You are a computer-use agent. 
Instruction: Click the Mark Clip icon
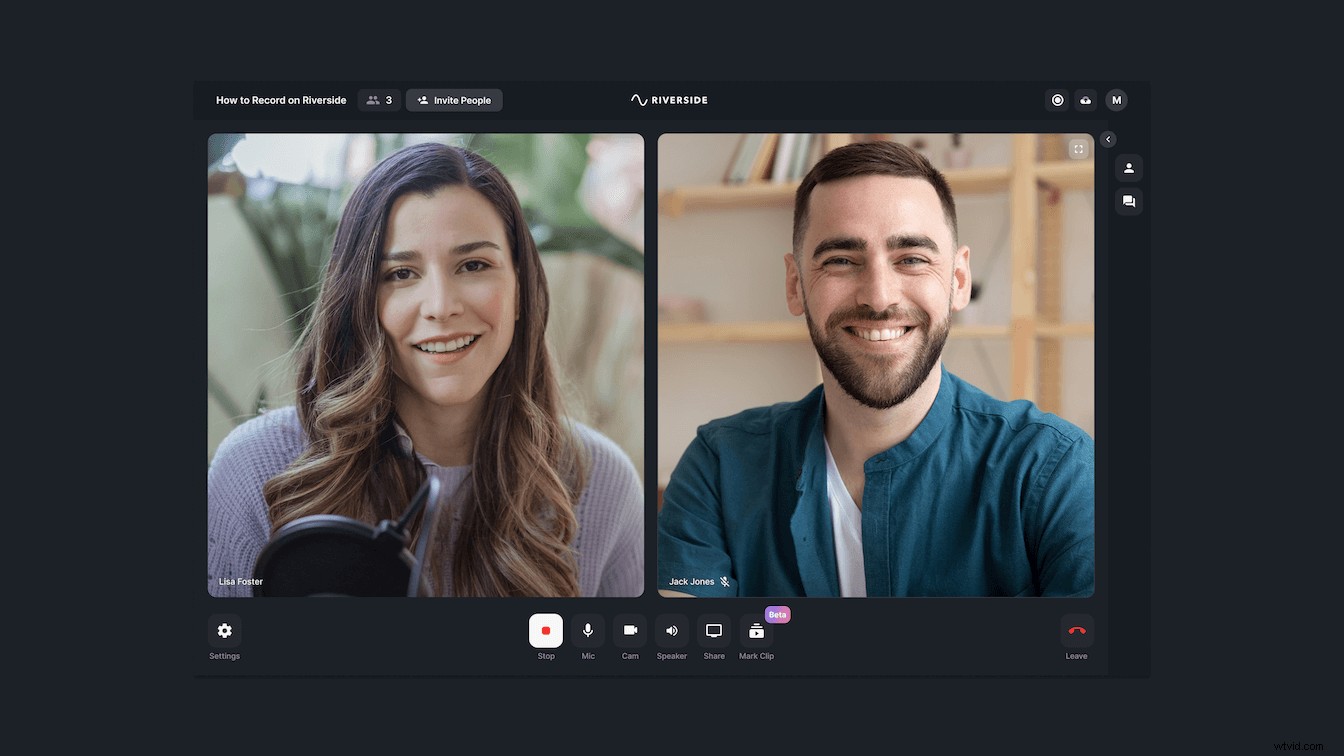[756, 630]
